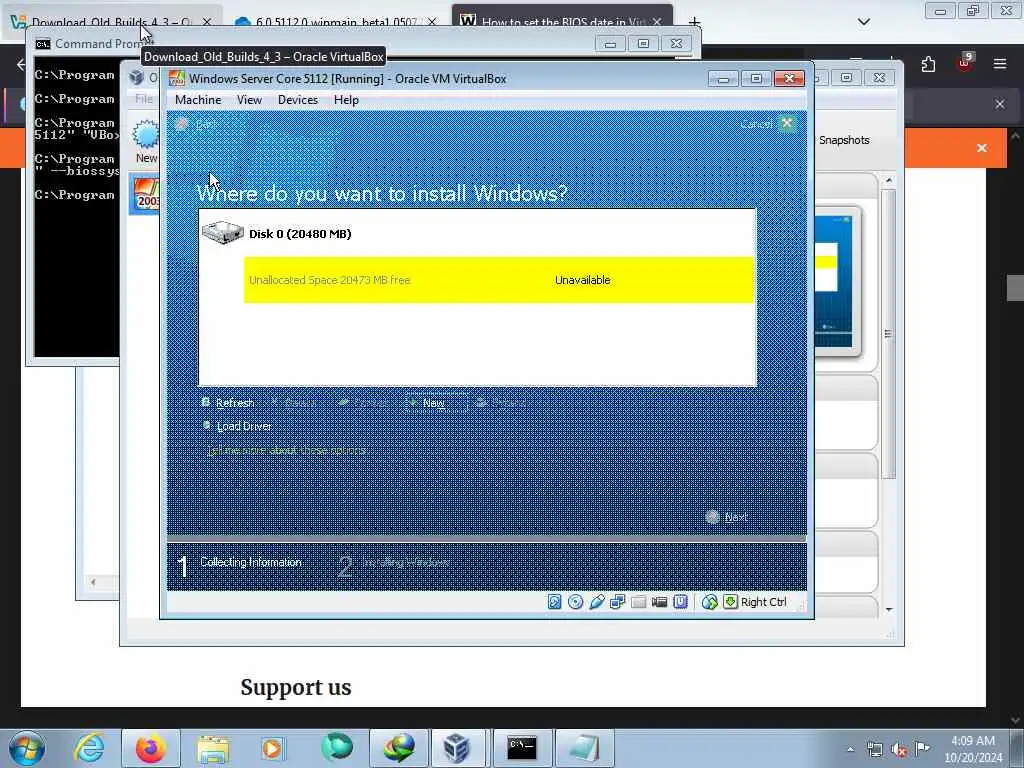Click the red uBlock extension icon
This screenshot has width=1024, height=768.
pos(965,63)
